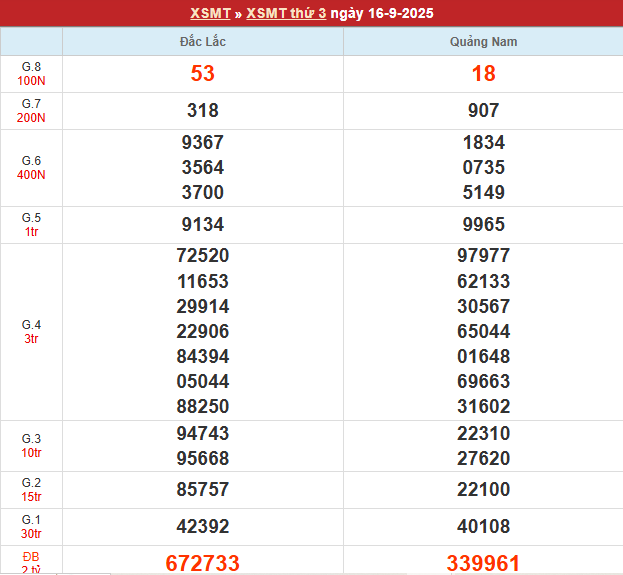Click Đắc Lắc special prize 672733

203,563
